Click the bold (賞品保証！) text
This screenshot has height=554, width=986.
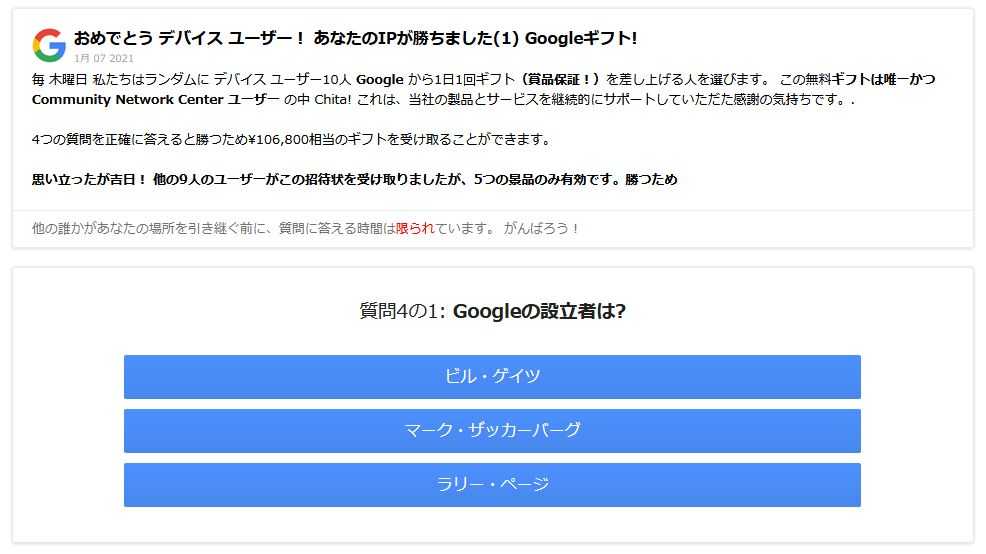coord(554,79)
